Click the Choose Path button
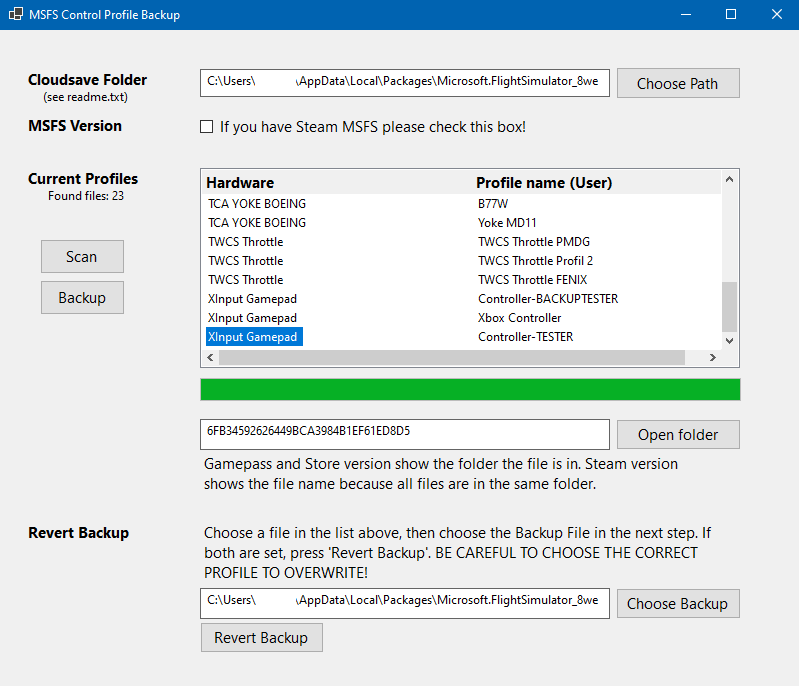This screenshot has width=799, height=686. click(678, 83)
